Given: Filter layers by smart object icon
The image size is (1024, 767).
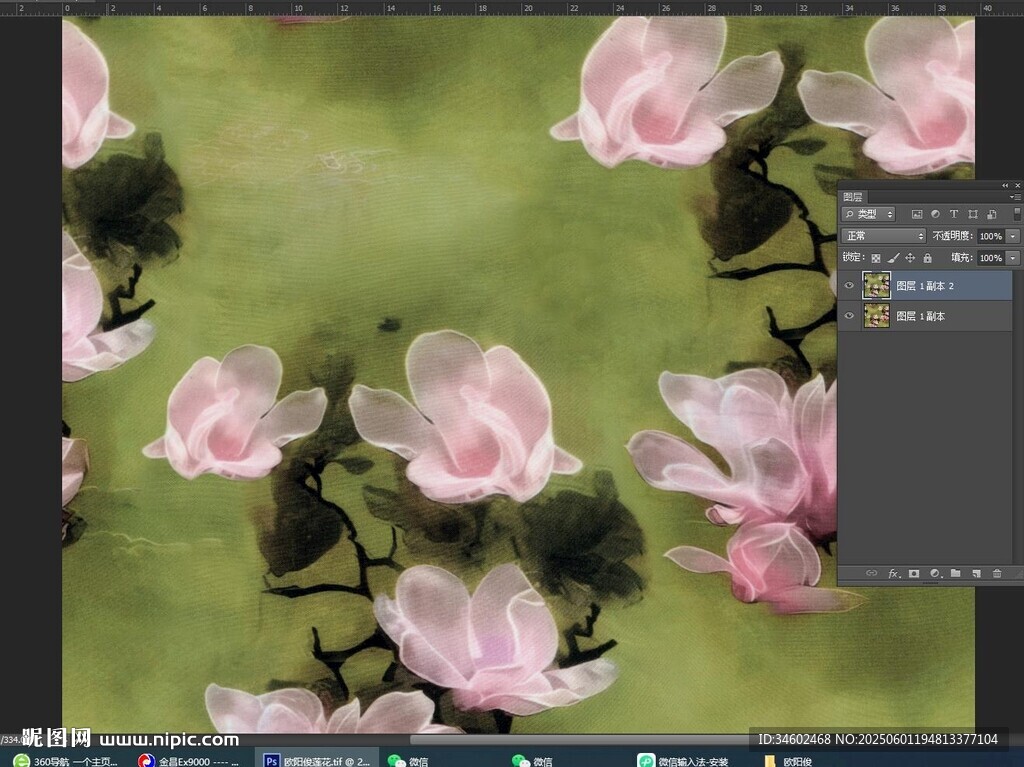Looking at the screenshot, I should 992,214.
